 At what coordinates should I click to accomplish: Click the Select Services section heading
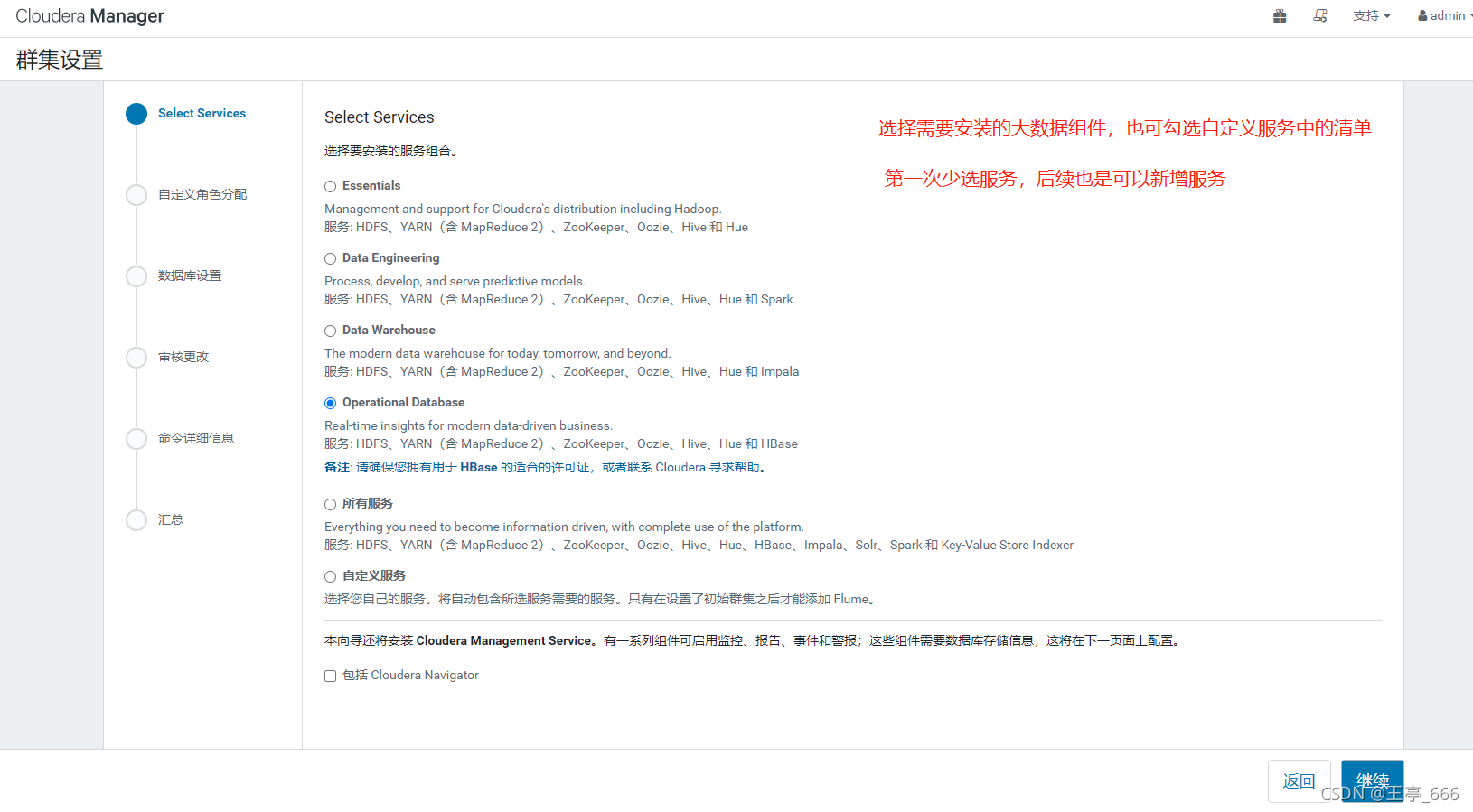coord(380,117)
